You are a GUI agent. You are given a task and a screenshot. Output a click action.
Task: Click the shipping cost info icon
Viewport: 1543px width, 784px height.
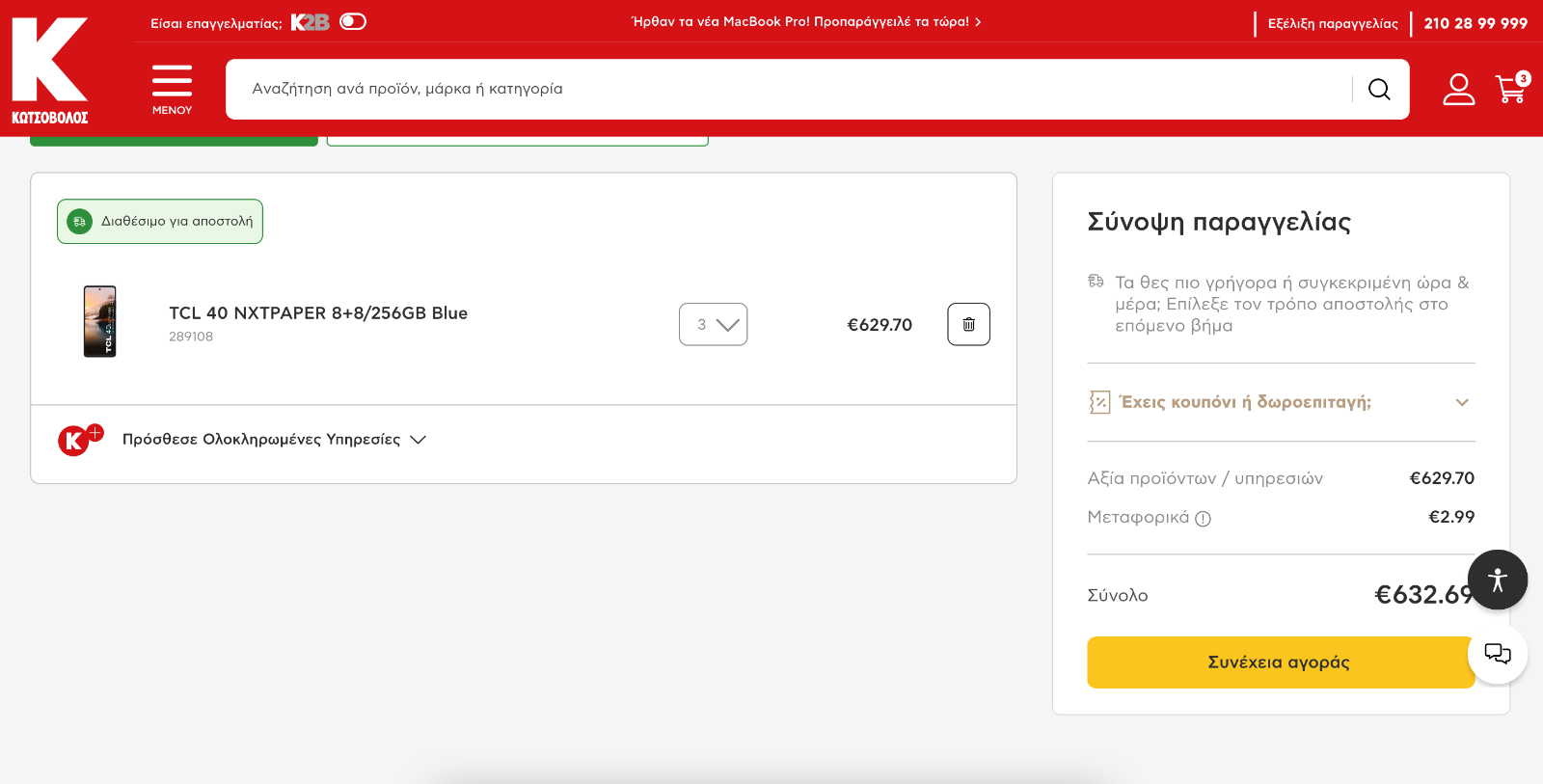point(1203,519)
